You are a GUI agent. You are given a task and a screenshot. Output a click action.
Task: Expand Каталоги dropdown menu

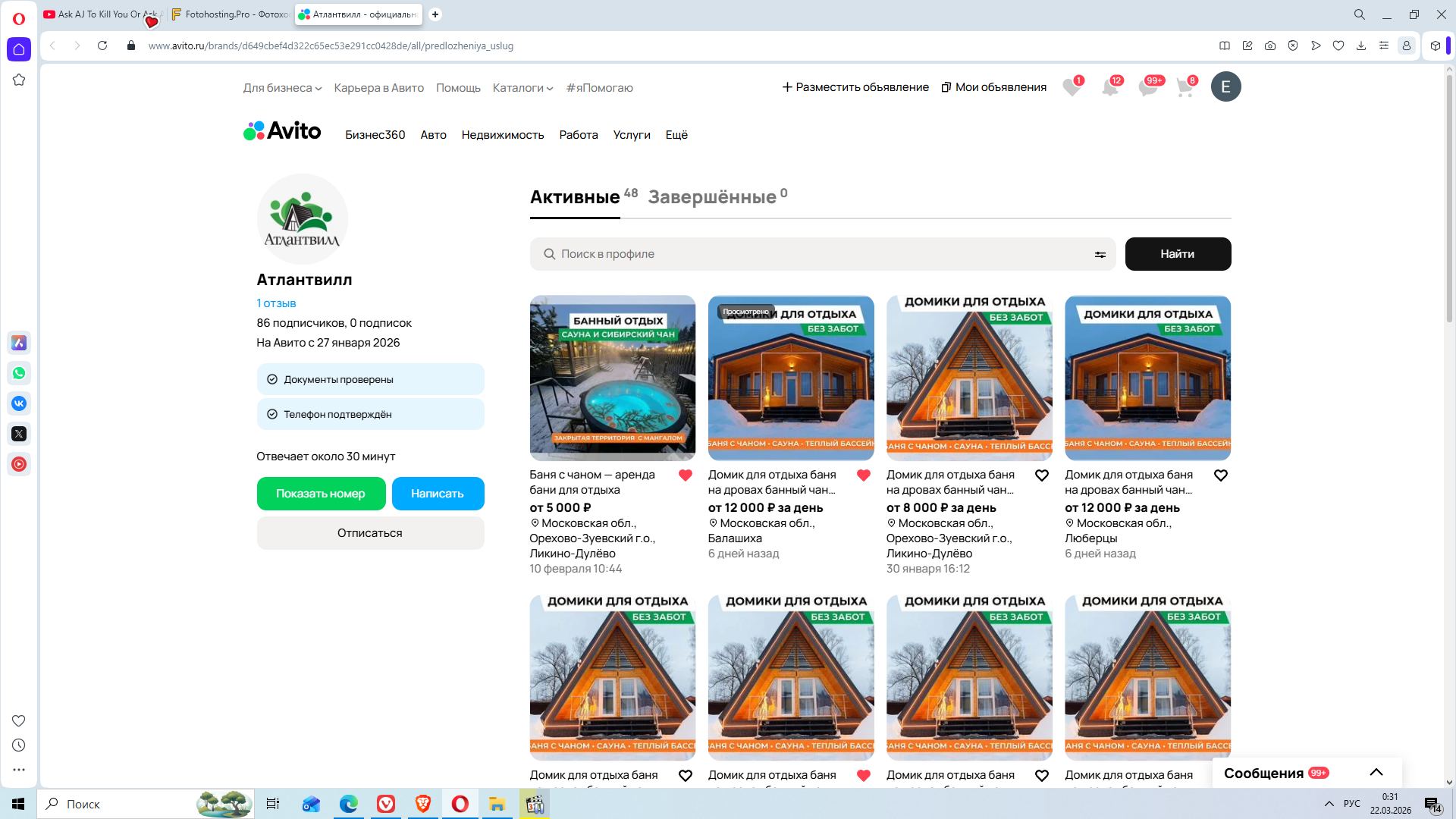[522, 88]
